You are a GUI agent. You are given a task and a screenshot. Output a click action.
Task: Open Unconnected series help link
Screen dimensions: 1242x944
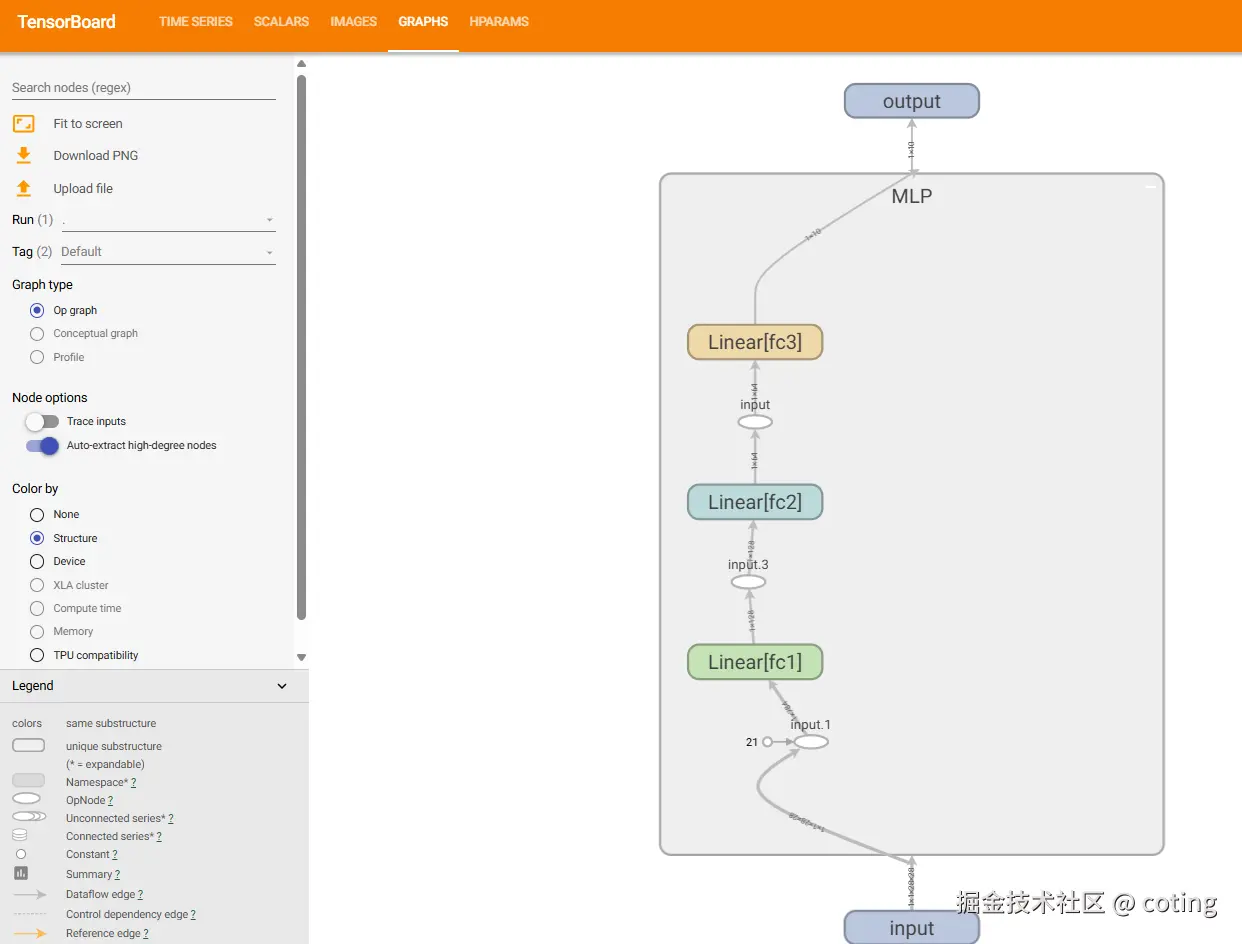pyautogui.click(x=171, y=819)
